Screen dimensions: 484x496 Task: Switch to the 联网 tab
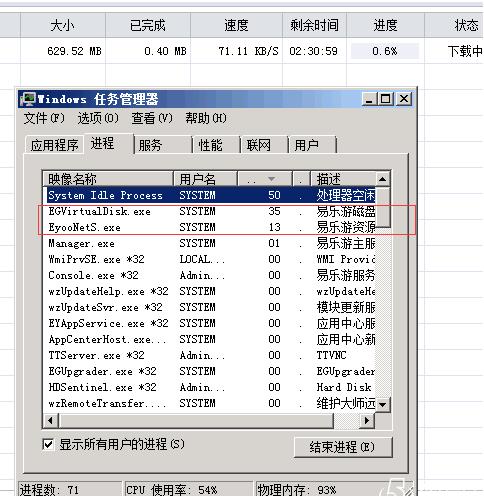point(264,145)
